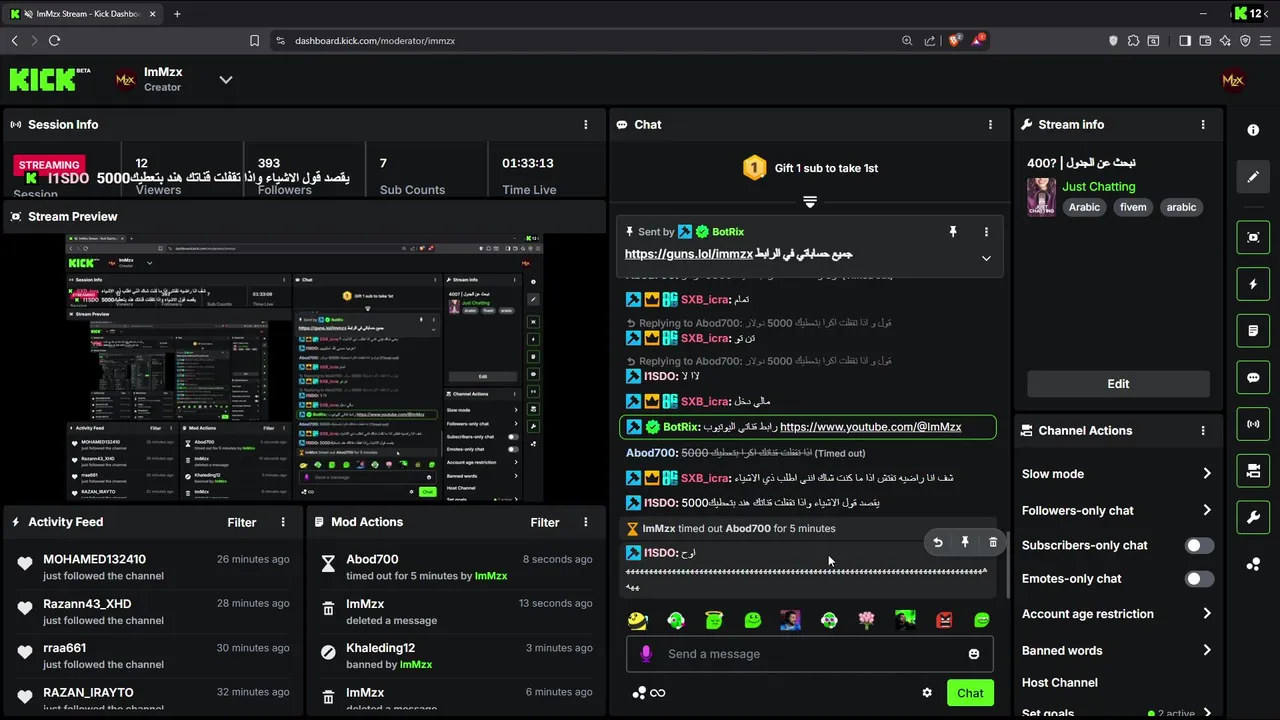Click the pencil edit icon in right sidebar
The width and height of the screenshot is (1280, 720).
pos(1253,177)
